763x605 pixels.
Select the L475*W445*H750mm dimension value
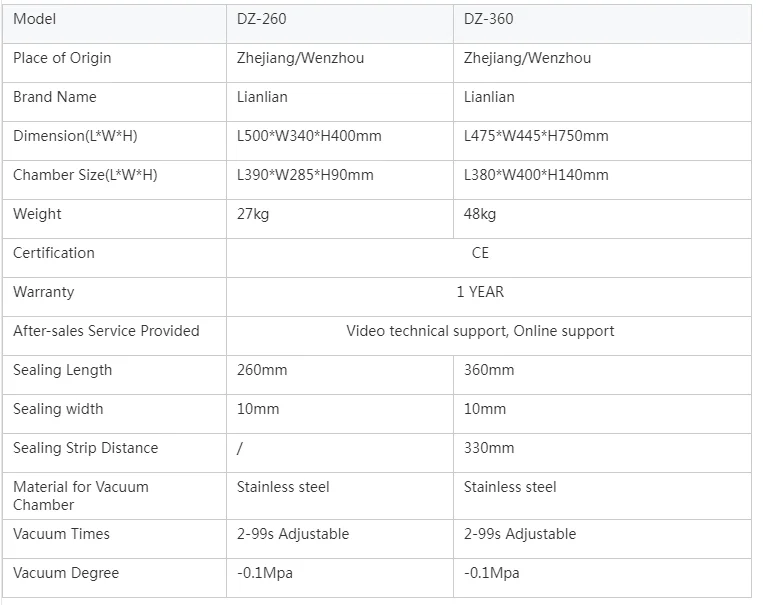[536, 136]
